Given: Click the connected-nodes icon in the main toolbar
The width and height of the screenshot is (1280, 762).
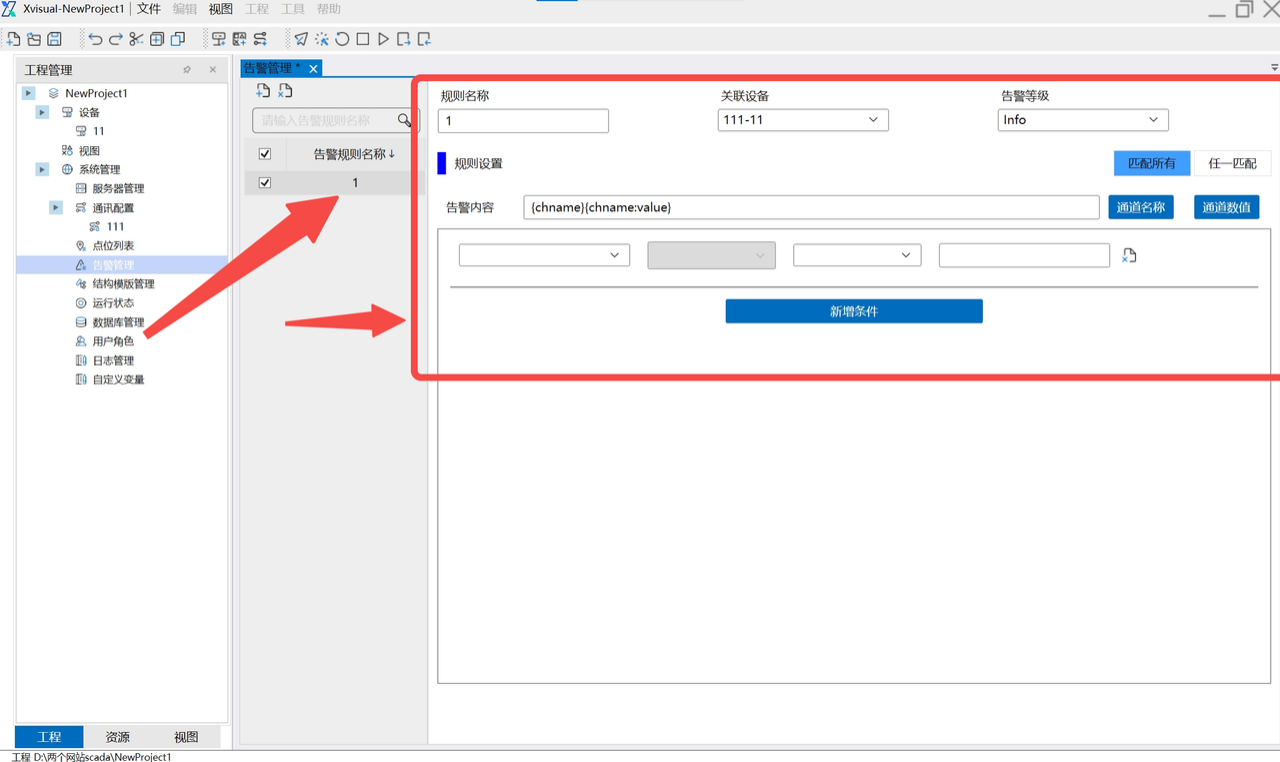Looking at the screenshot, I should 260,39.
